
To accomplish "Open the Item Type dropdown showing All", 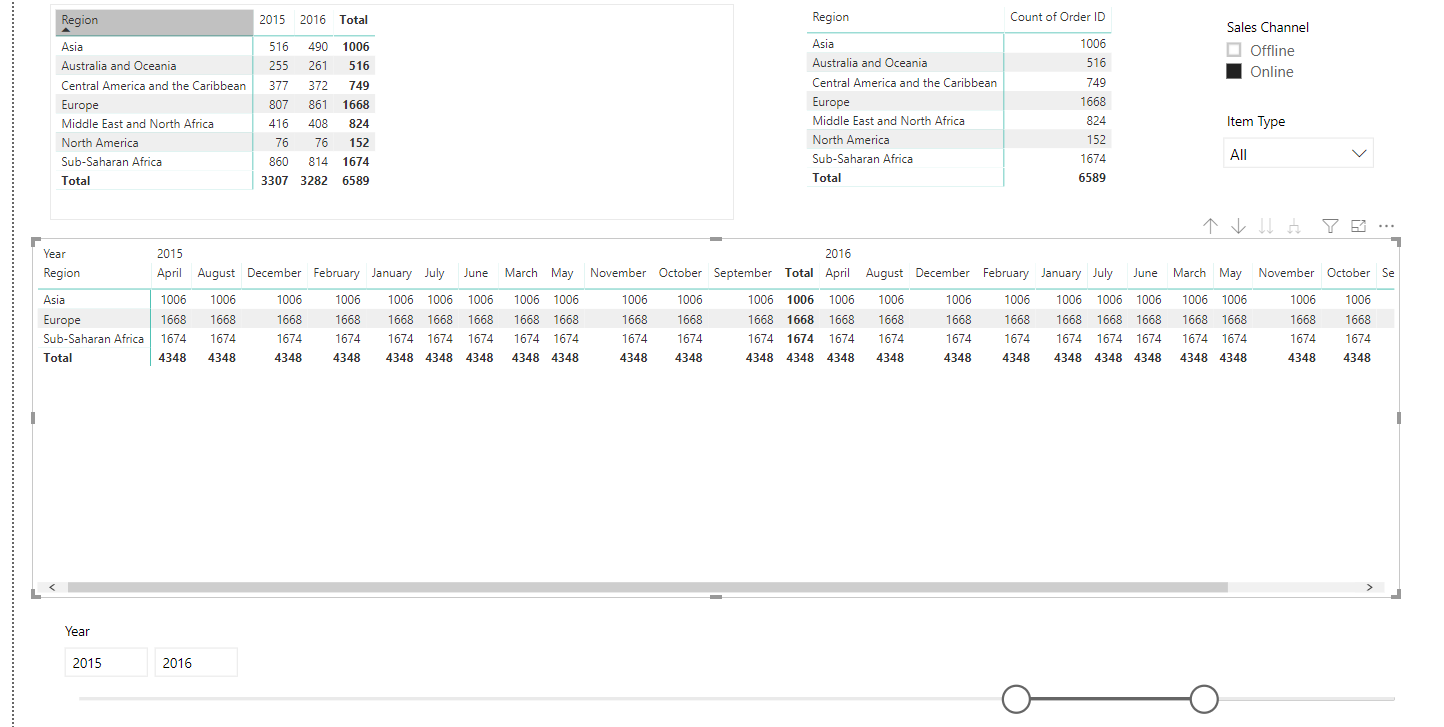I will [1298, 154].
